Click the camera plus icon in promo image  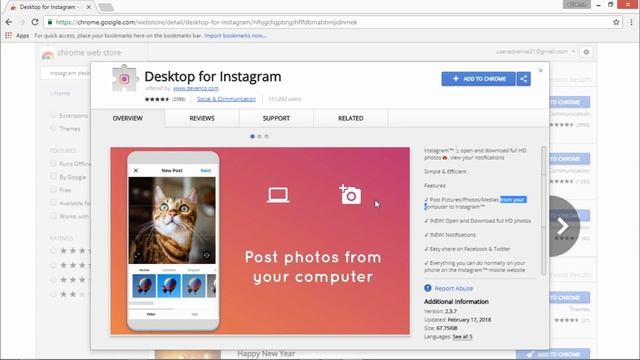[350, 194]
